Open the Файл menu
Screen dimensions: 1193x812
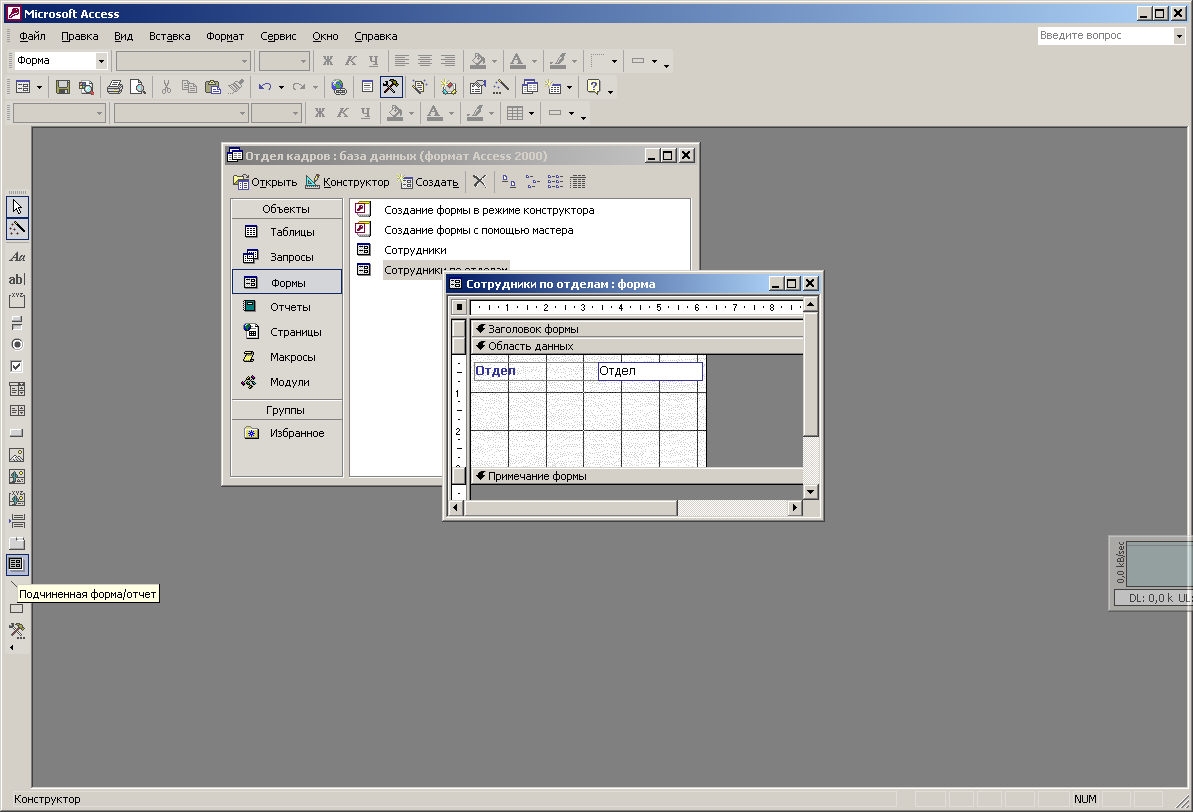[32, 36]
